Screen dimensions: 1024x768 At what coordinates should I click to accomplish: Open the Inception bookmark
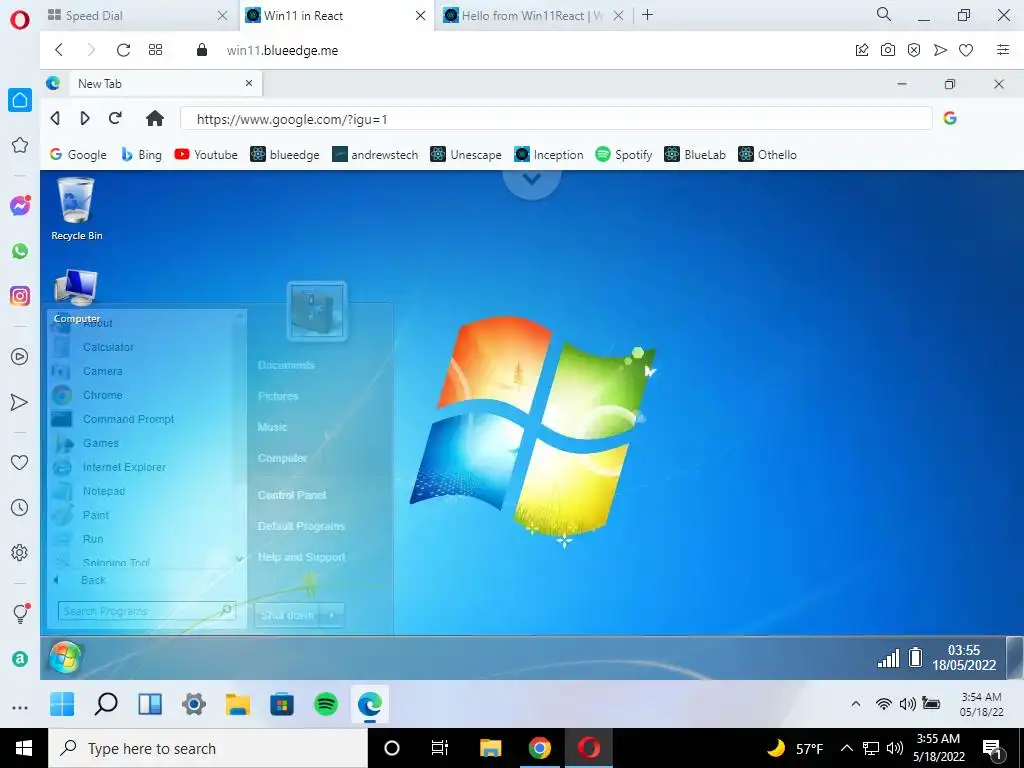coord(549,155)
